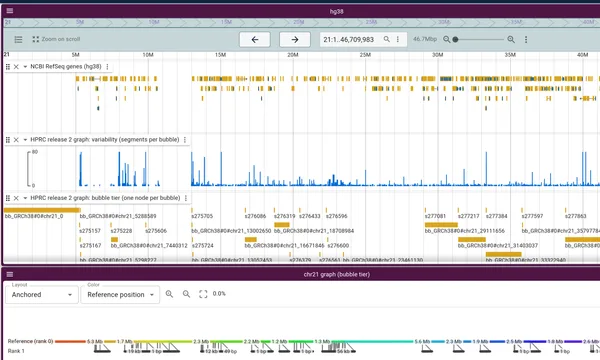Open the hg38 view hamburger menu

pyautogui.click(x=10, y=11)
